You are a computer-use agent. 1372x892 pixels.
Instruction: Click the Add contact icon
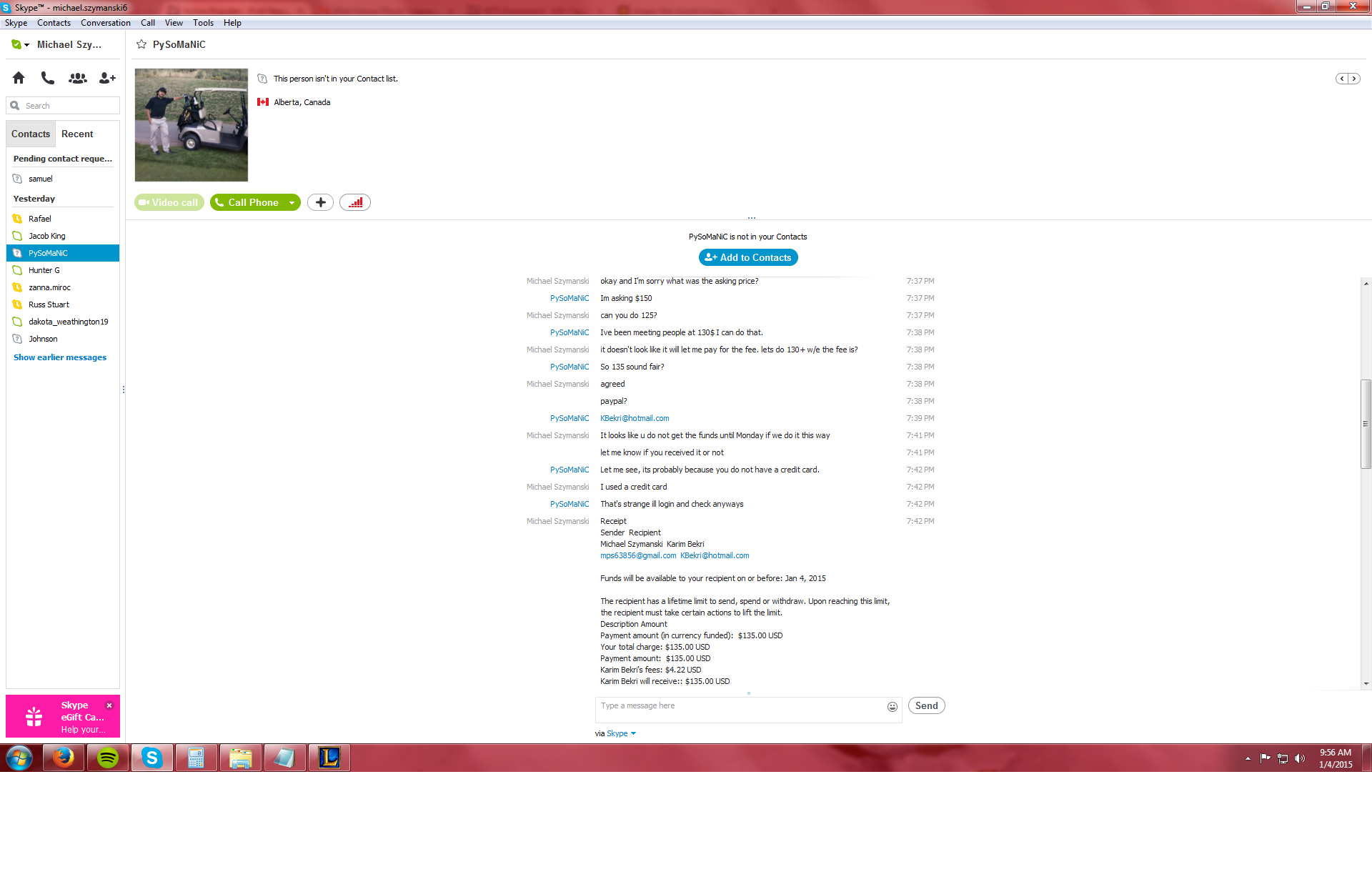click(x=107, y=78)
